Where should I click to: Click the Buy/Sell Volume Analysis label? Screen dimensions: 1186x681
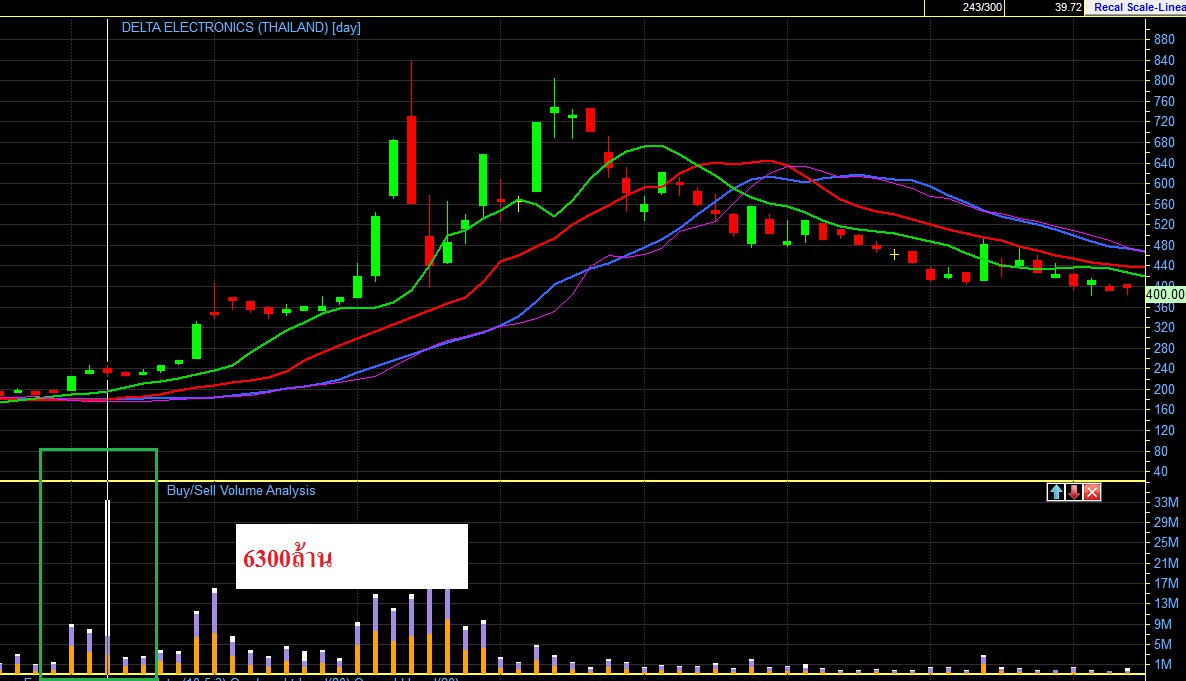tap(241, 490)
